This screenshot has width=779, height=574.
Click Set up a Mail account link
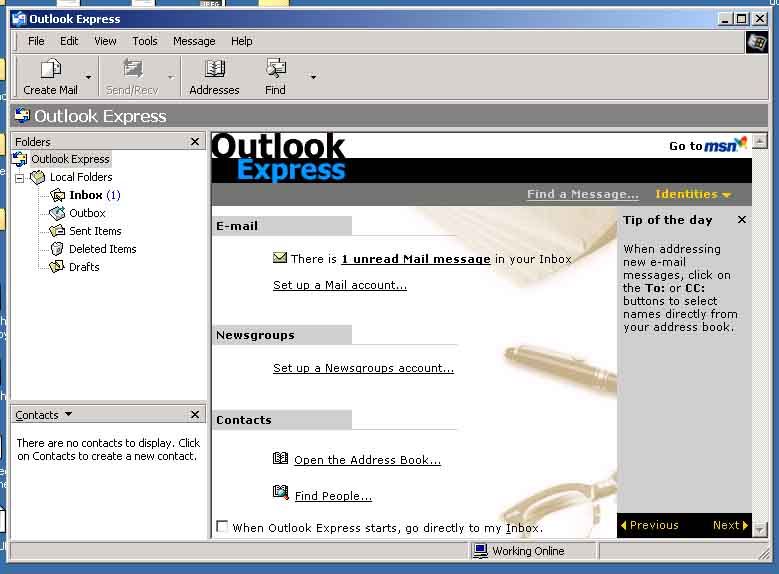[340, 285]
